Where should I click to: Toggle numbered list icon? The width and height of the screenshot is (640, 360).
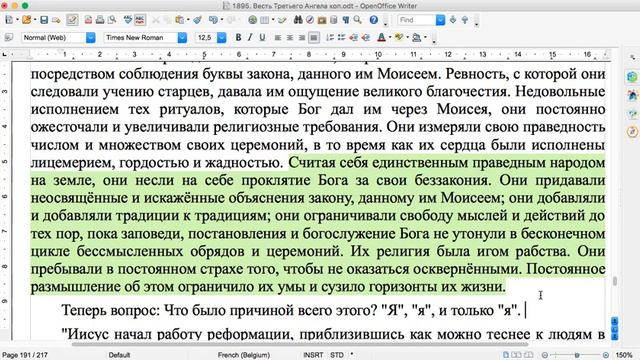(330, 38)
